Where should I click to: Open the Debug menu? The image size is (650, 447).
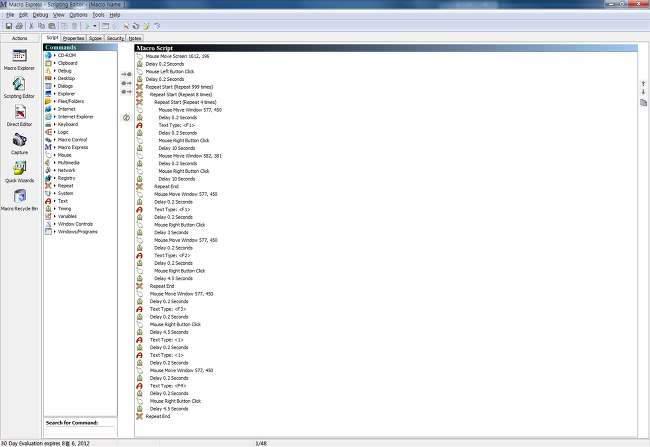pyautogui.click(x=40, y=15)
